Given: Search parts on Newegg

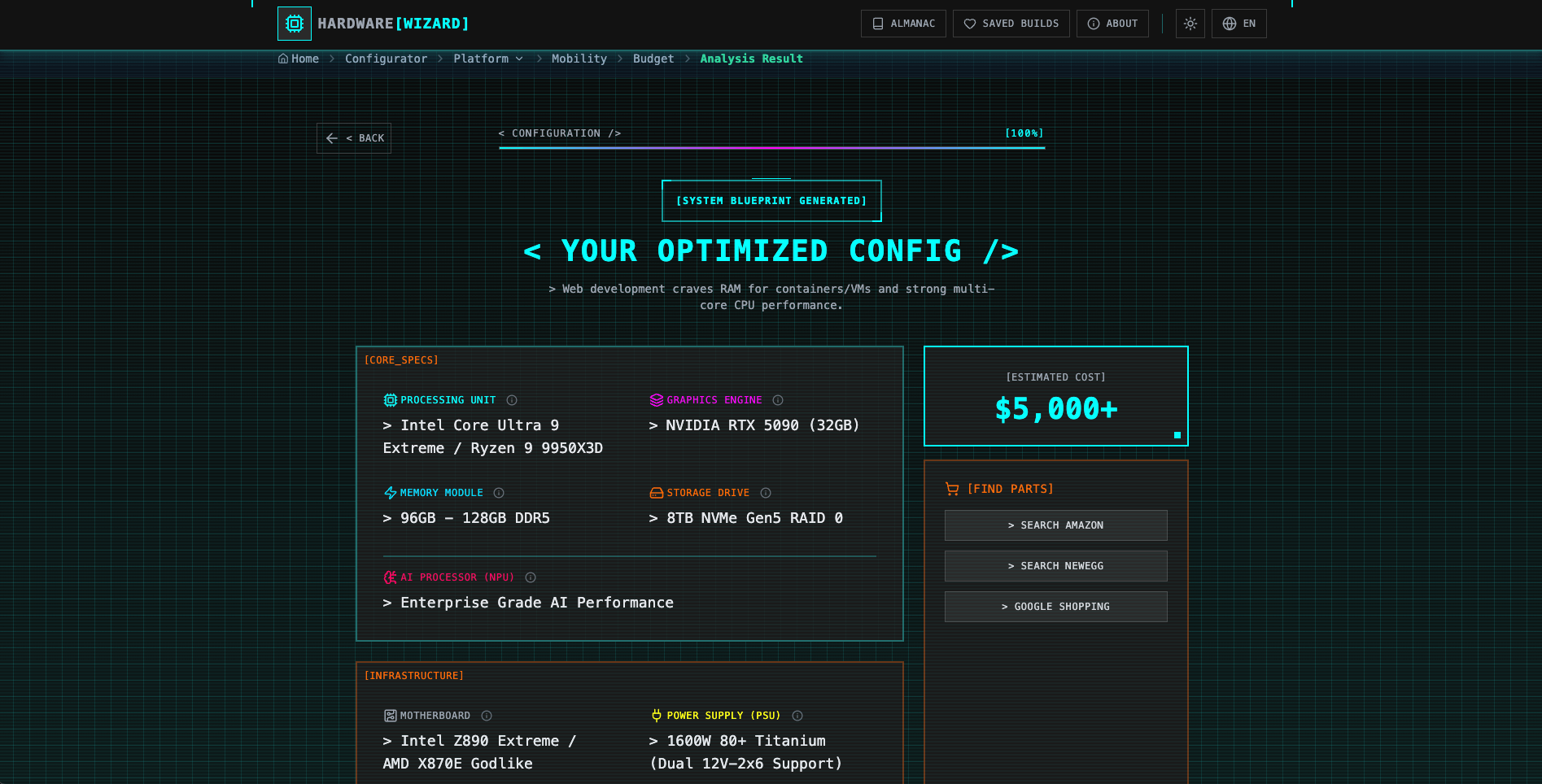Looking at the screenshot, I should (1055, 566).
